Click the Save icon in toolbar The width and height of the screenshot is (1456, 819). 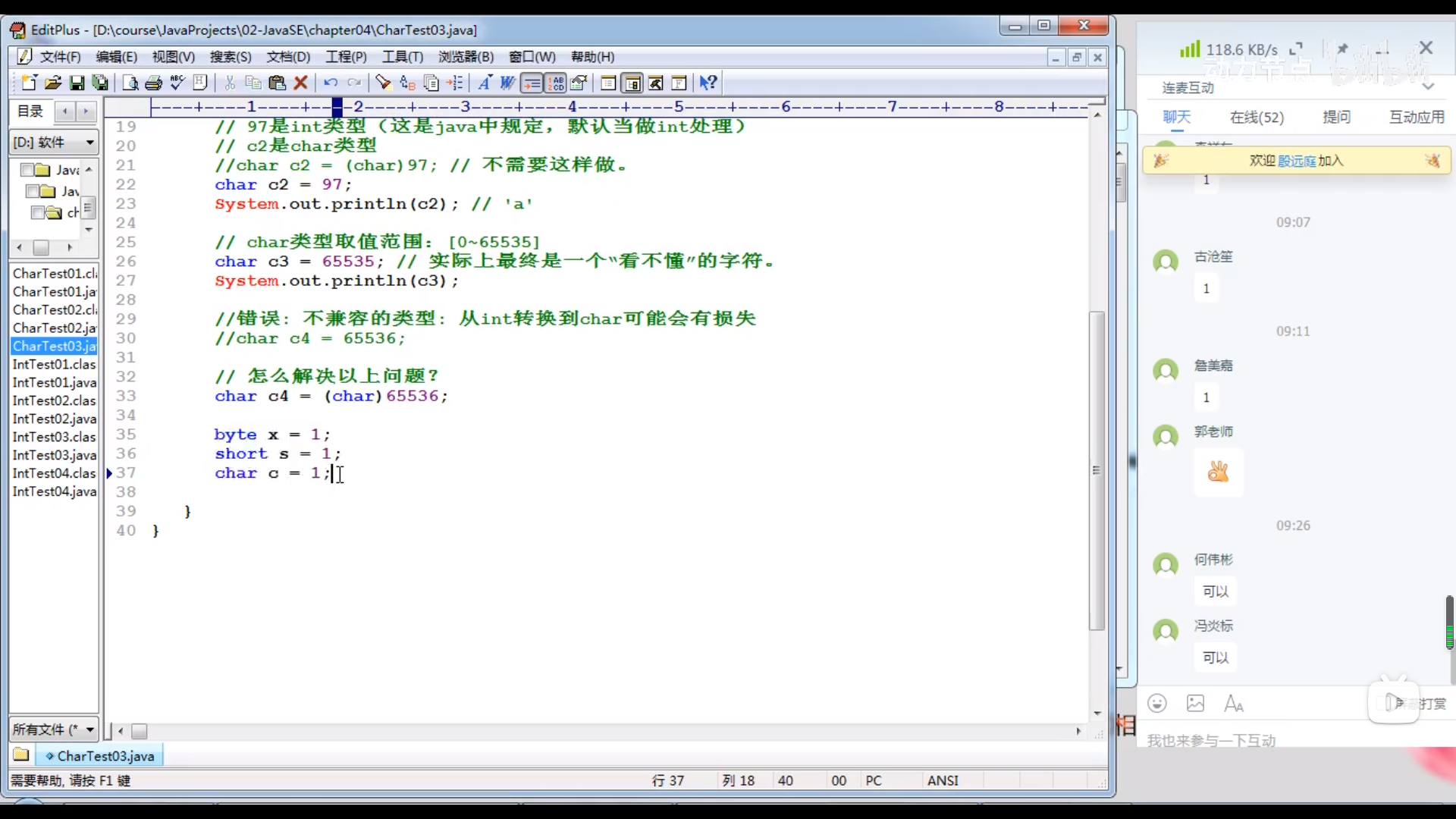tap(77, 83)
